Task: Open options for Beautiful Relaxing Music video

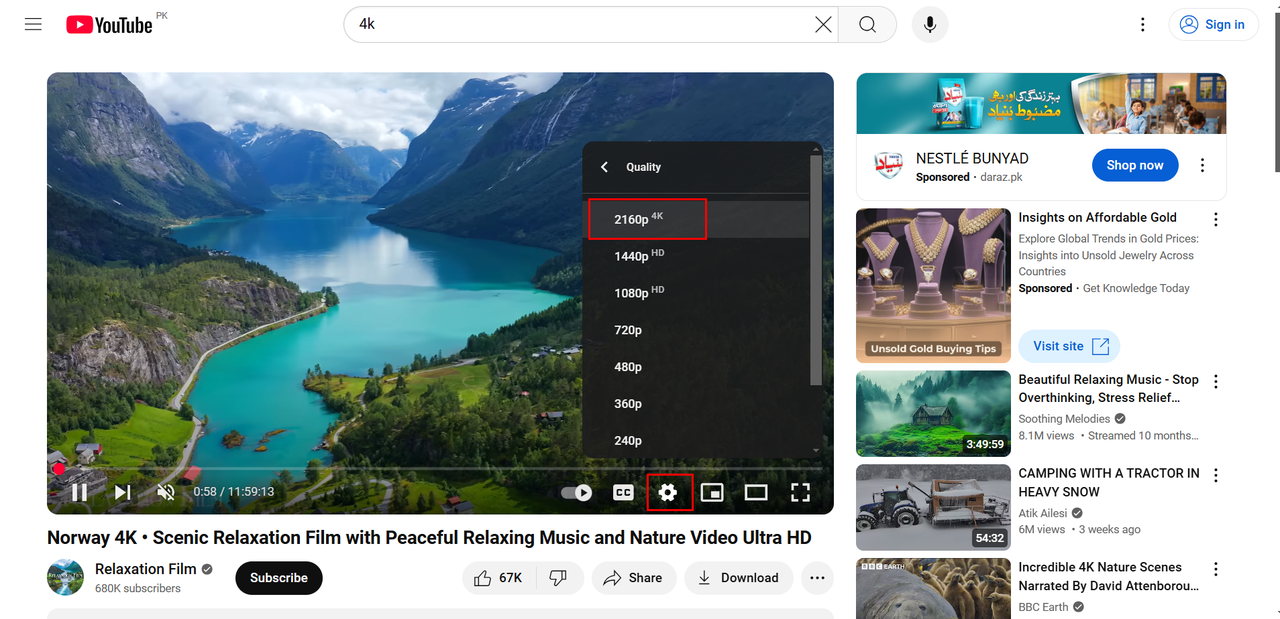Action: coord(1216,382)
